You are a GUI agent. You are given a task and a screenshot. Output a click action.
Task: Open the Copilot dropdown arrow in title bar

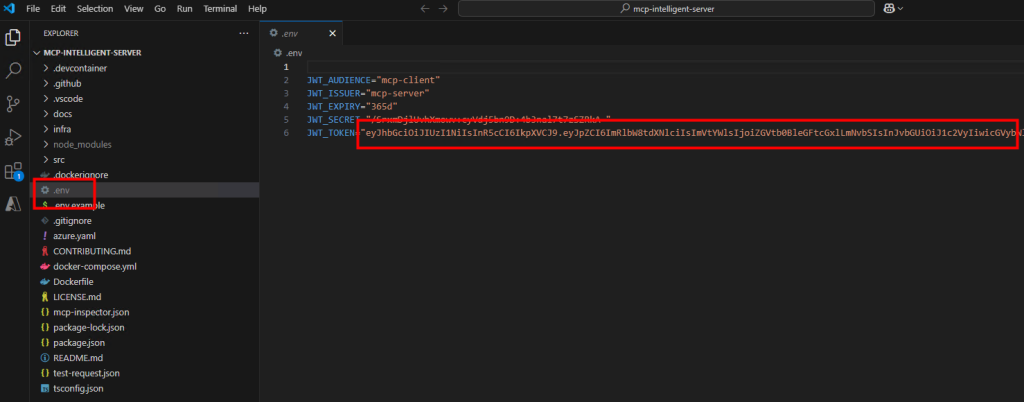(x=901, y=8)
